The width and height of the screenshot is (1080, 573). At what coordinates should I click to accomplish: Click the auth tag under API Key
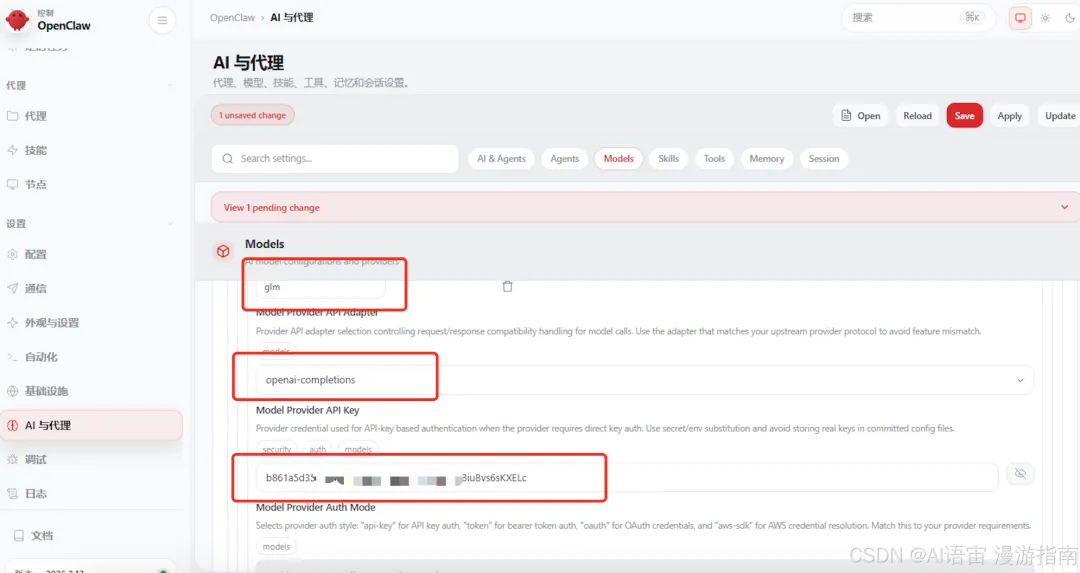click(318, 449)
